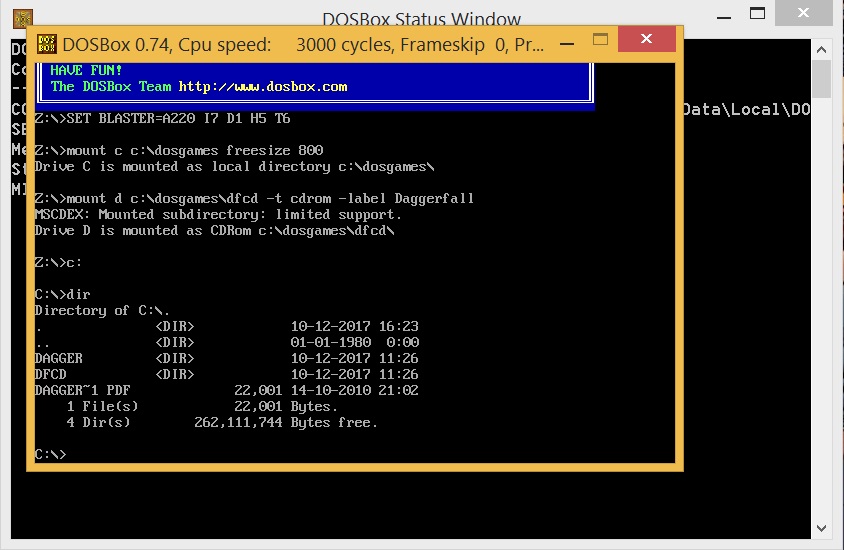Maximize the DOSBox Status Window
The image size is (844, 550).
(757, 13)
